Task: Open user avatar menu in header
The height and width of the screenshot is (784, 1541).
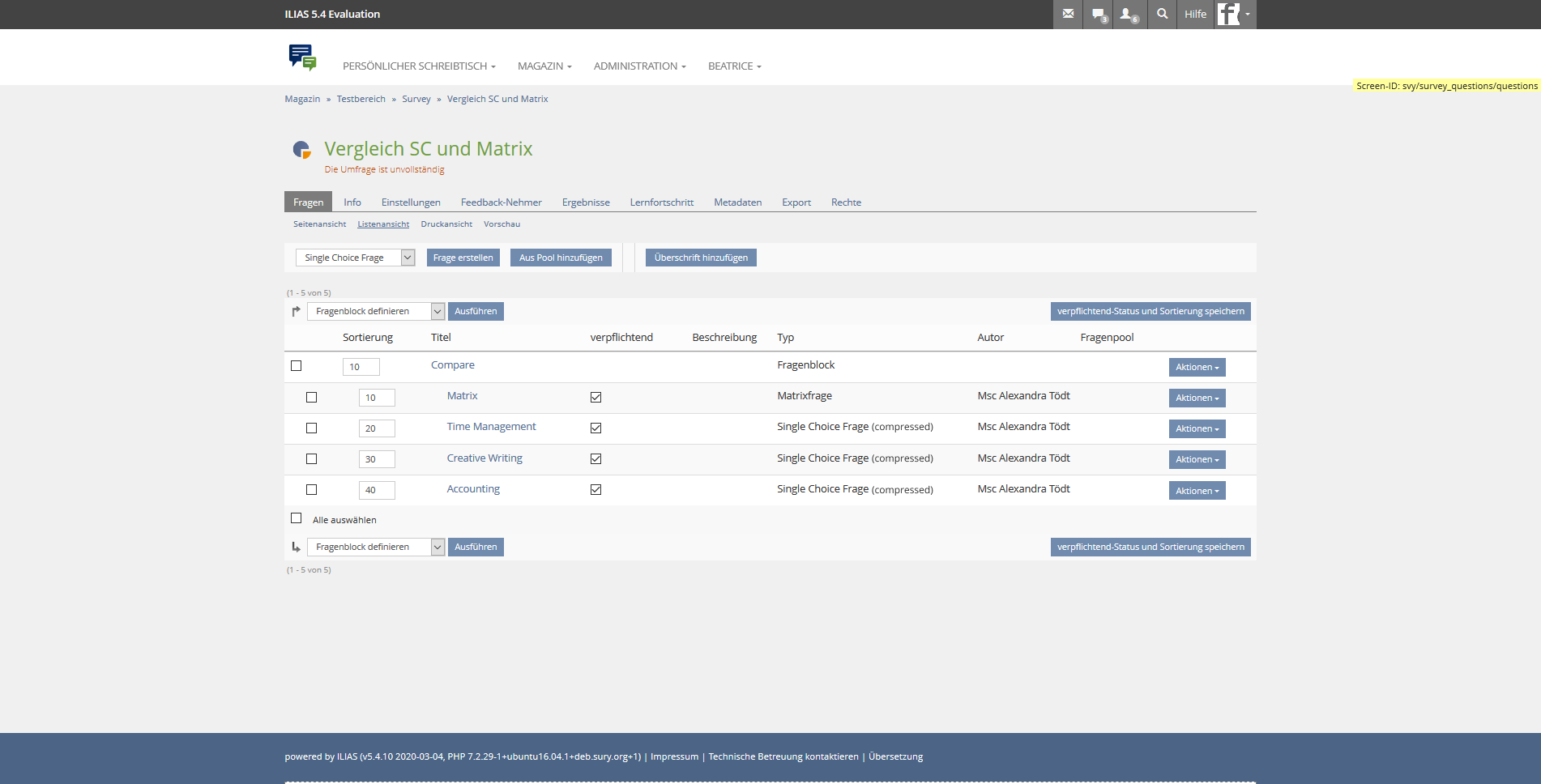Action: tap(1234, 14)
